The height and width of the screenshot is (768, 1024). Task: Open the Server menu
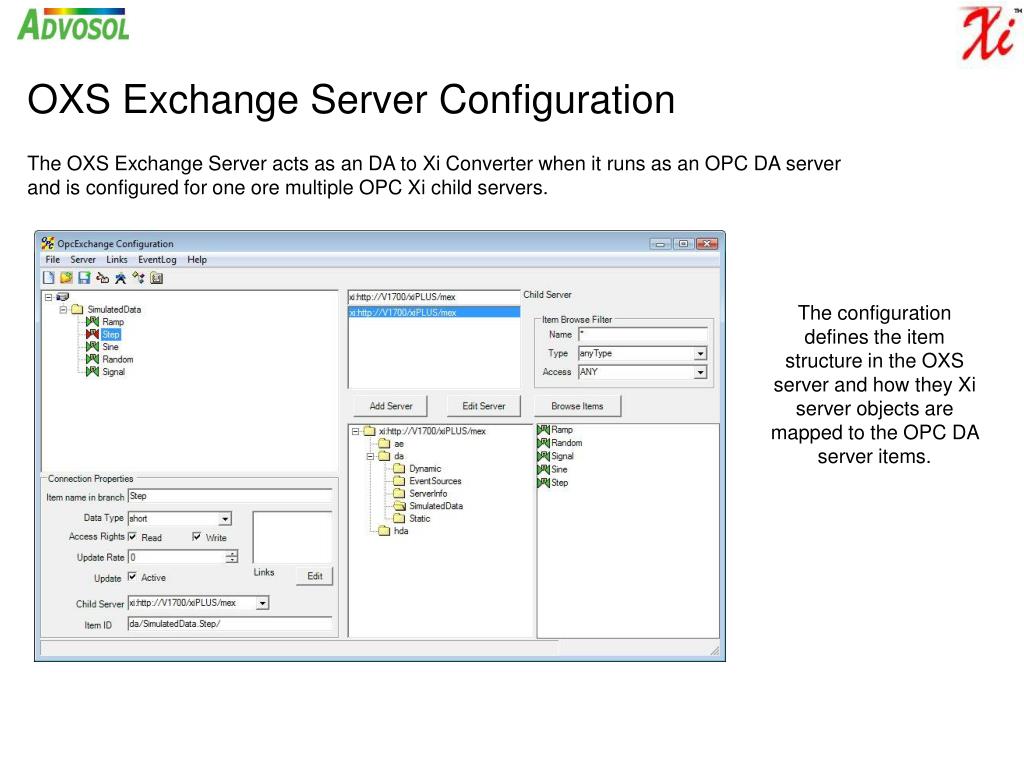click(83, 259)
